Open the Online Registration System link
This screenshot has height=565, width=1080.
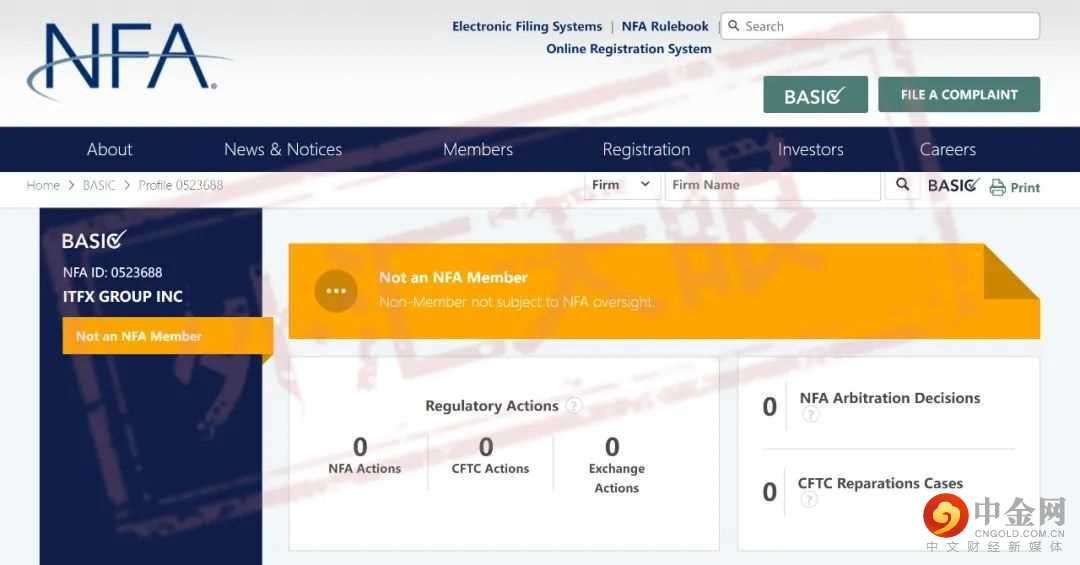point(629,49)
